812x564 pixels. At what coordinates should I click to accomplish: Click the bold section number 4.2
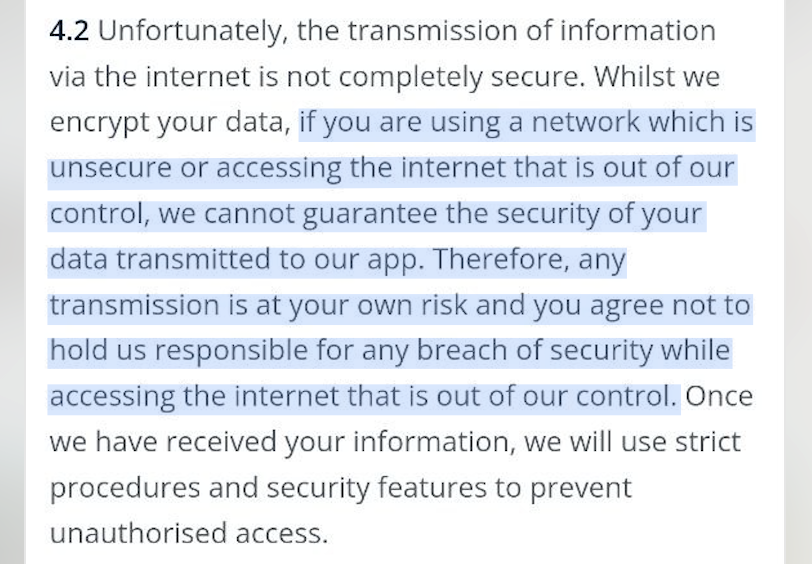click(69, 31)
